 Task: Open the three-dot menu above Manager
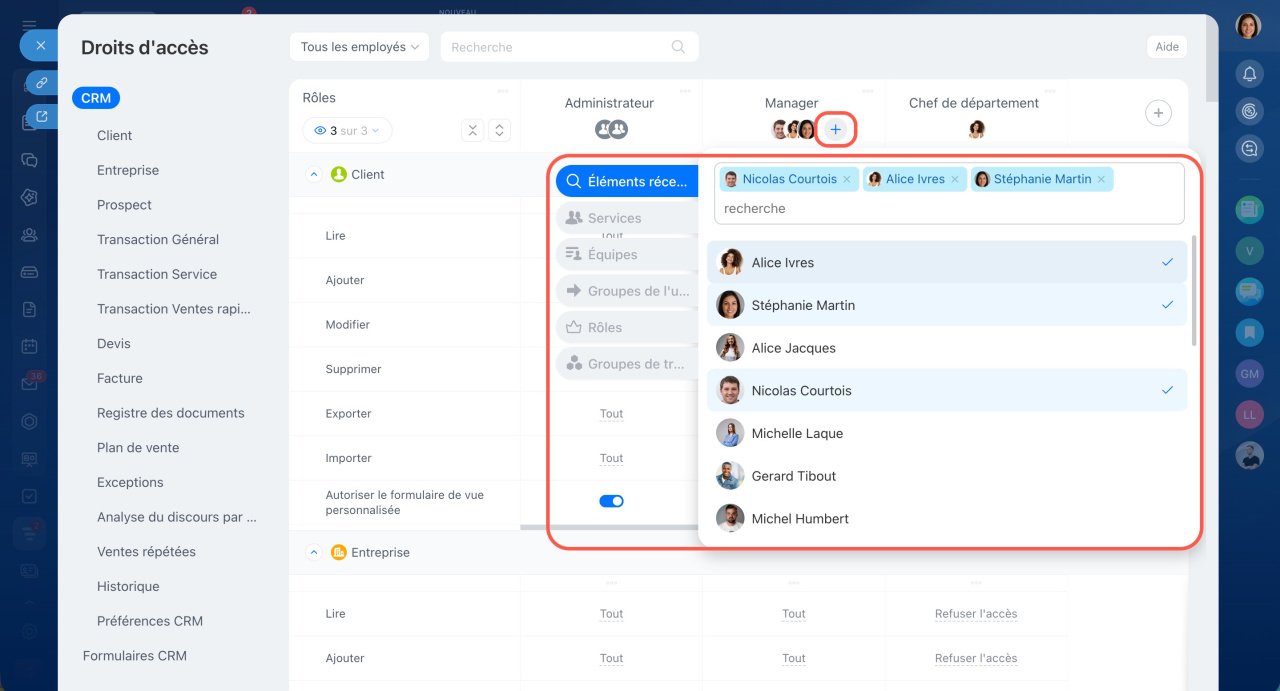coord(868,91)
